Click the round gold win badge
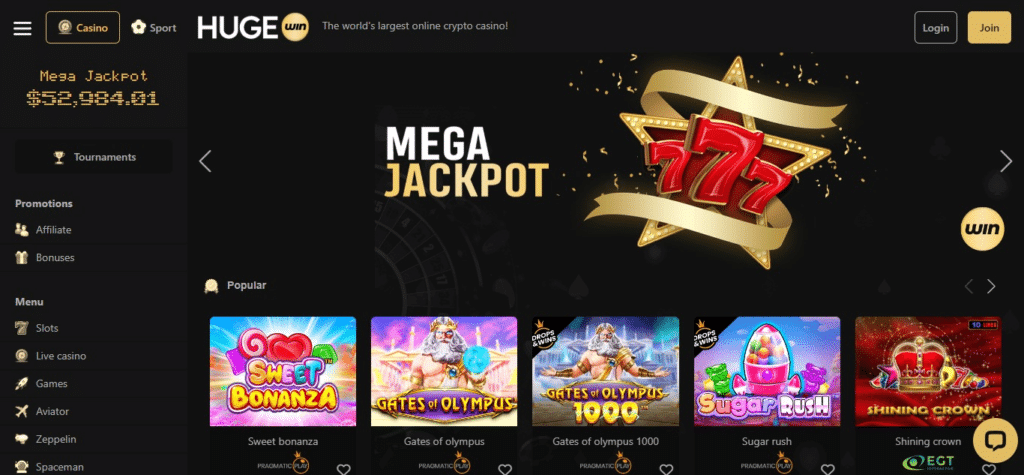Image resolution: width=1024 pixels, height=475 pixels. (x=982, y=229)
